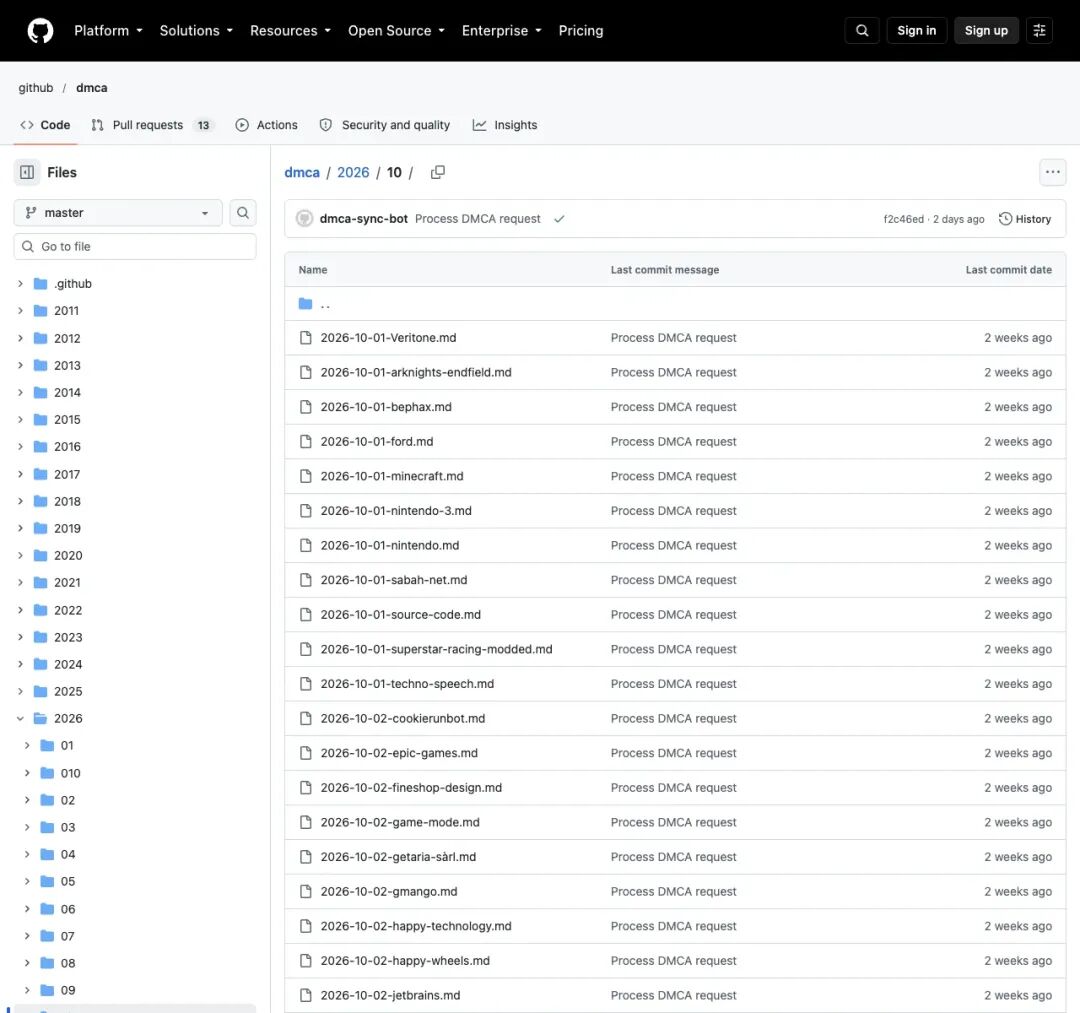
Task: View commit History
Action: coord(1025,219)
